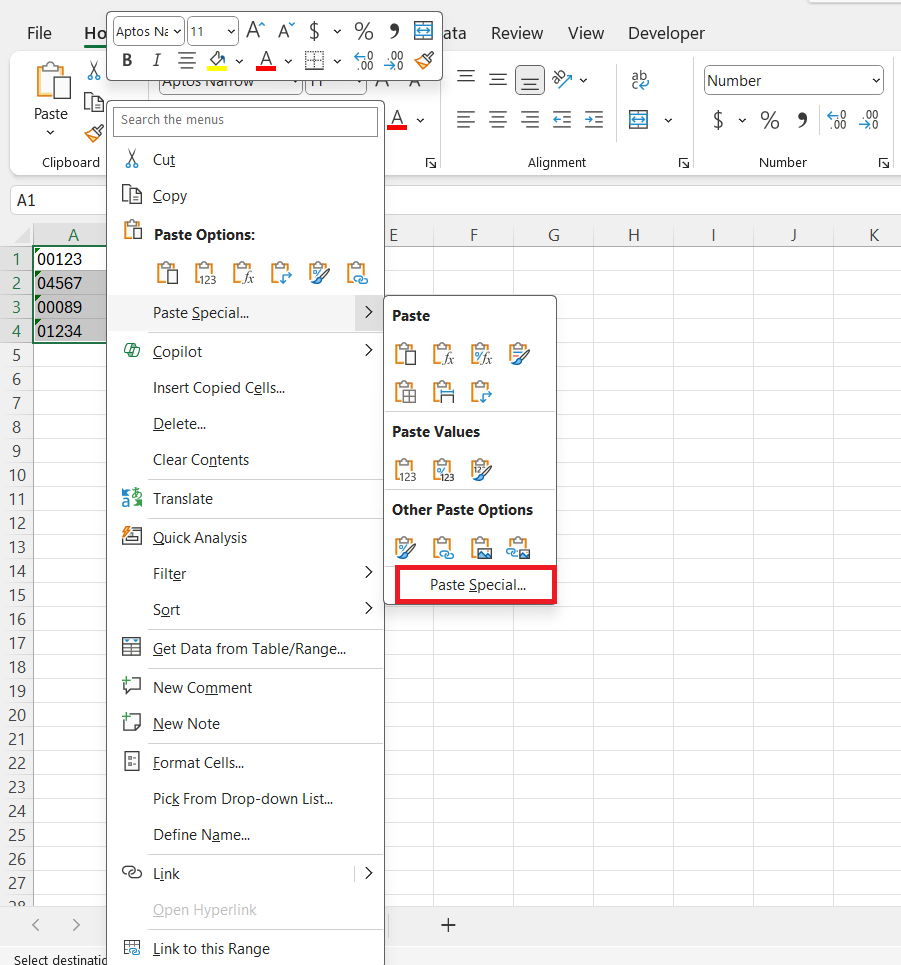This screenshot has width=901, height=965.
Task: Open the Number format combo box
Action: pos(793,81)
